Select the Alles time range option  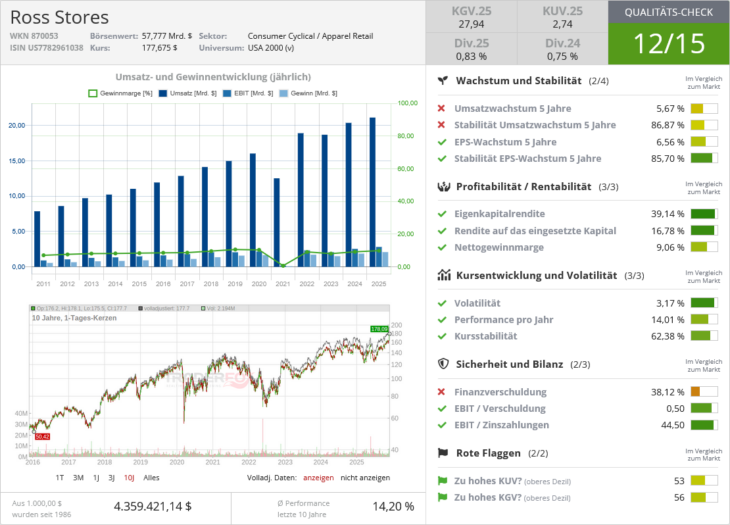153,477
